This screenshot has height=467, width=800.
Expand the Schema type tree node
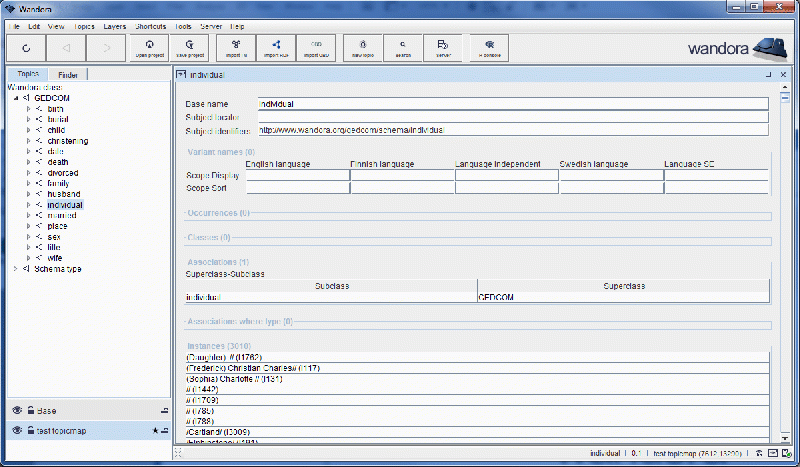[x=15, y=268]
